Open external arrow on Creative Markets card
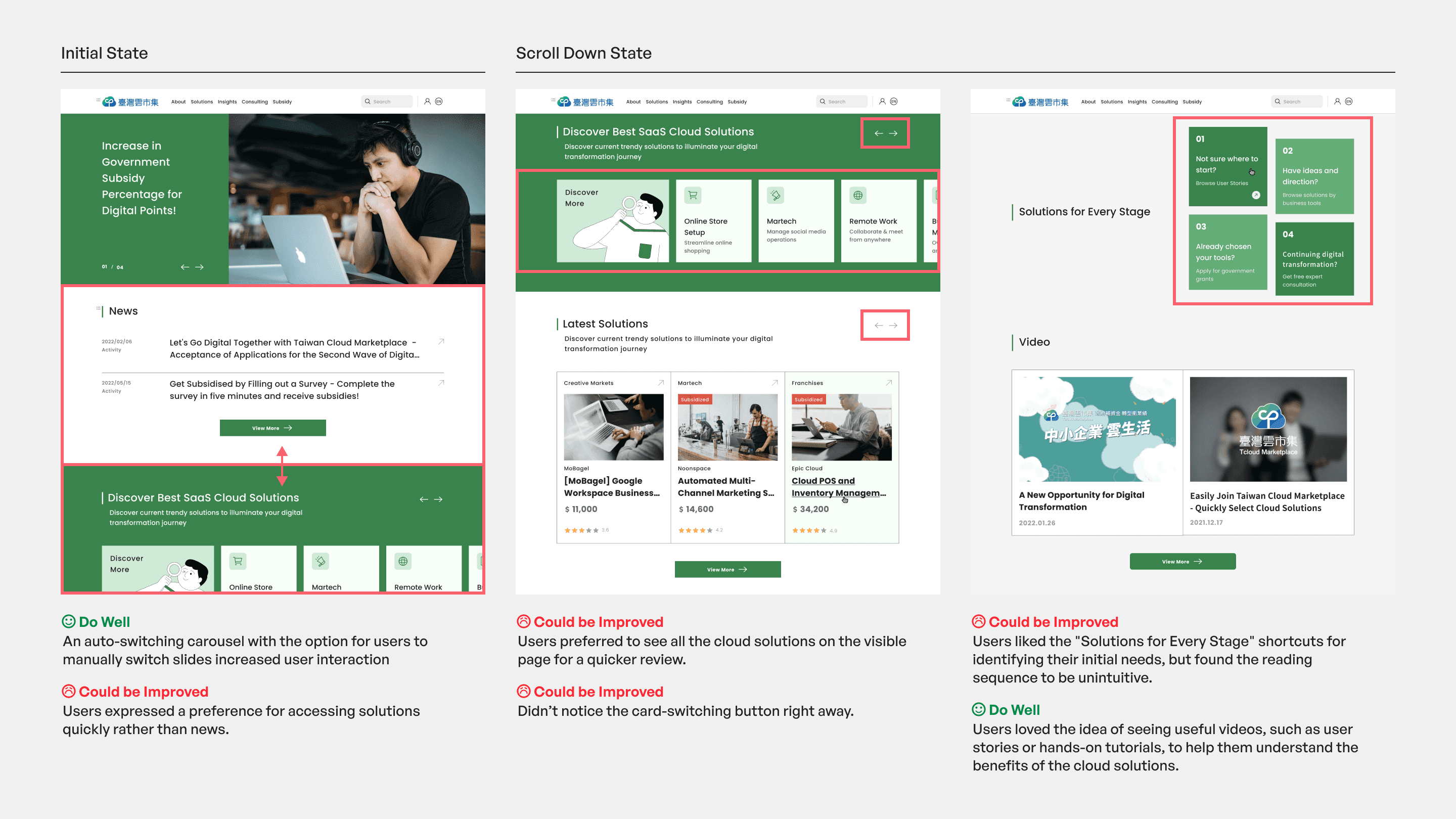 coord(660,383)
